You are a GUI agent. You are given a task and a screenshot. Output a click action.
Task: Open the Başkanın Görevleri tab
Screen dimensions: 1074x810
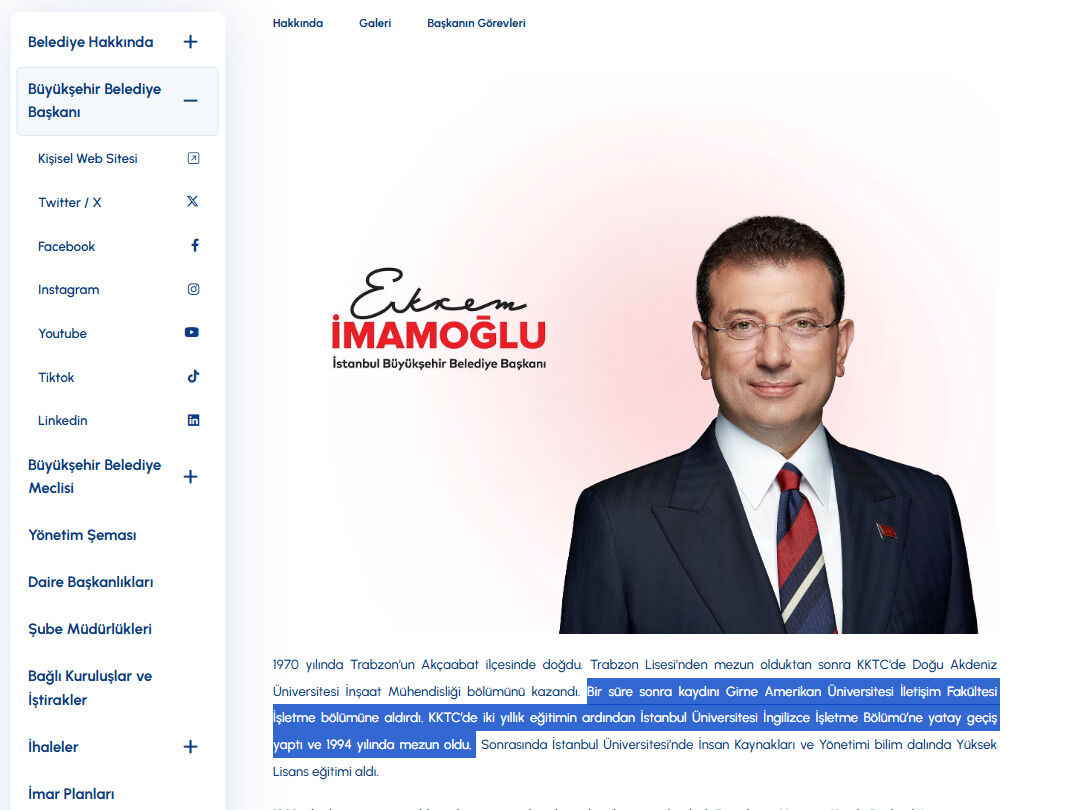[x=478, y=22]
